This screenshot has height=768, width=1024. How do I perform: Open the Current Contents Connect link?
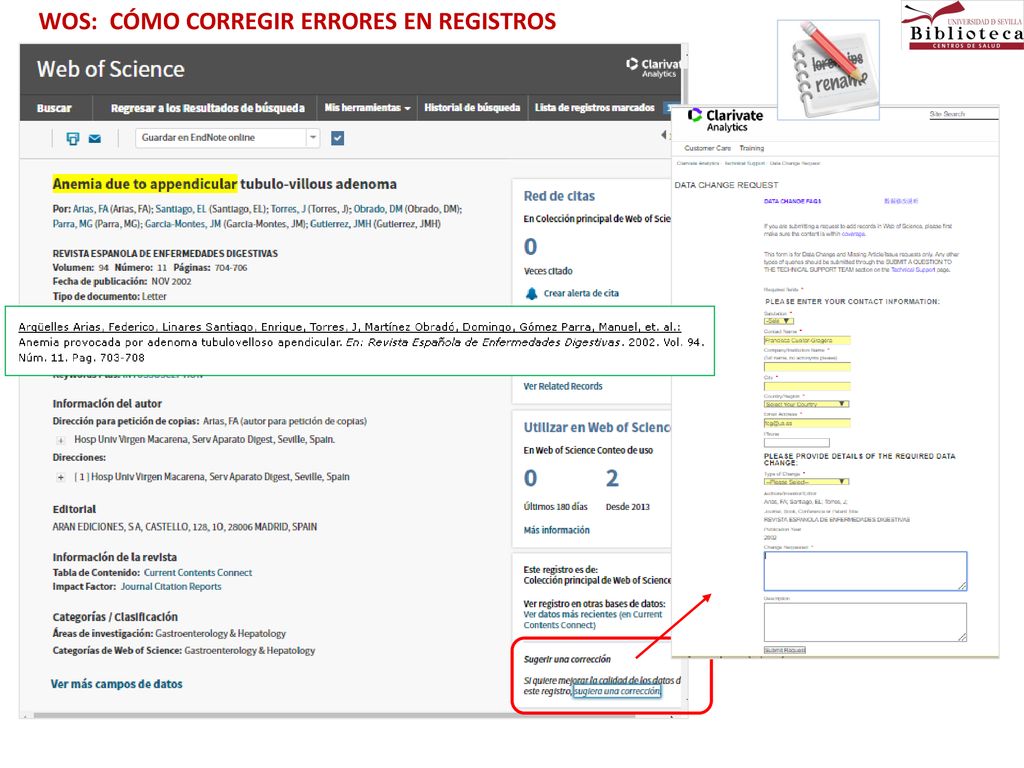point(198,573)
